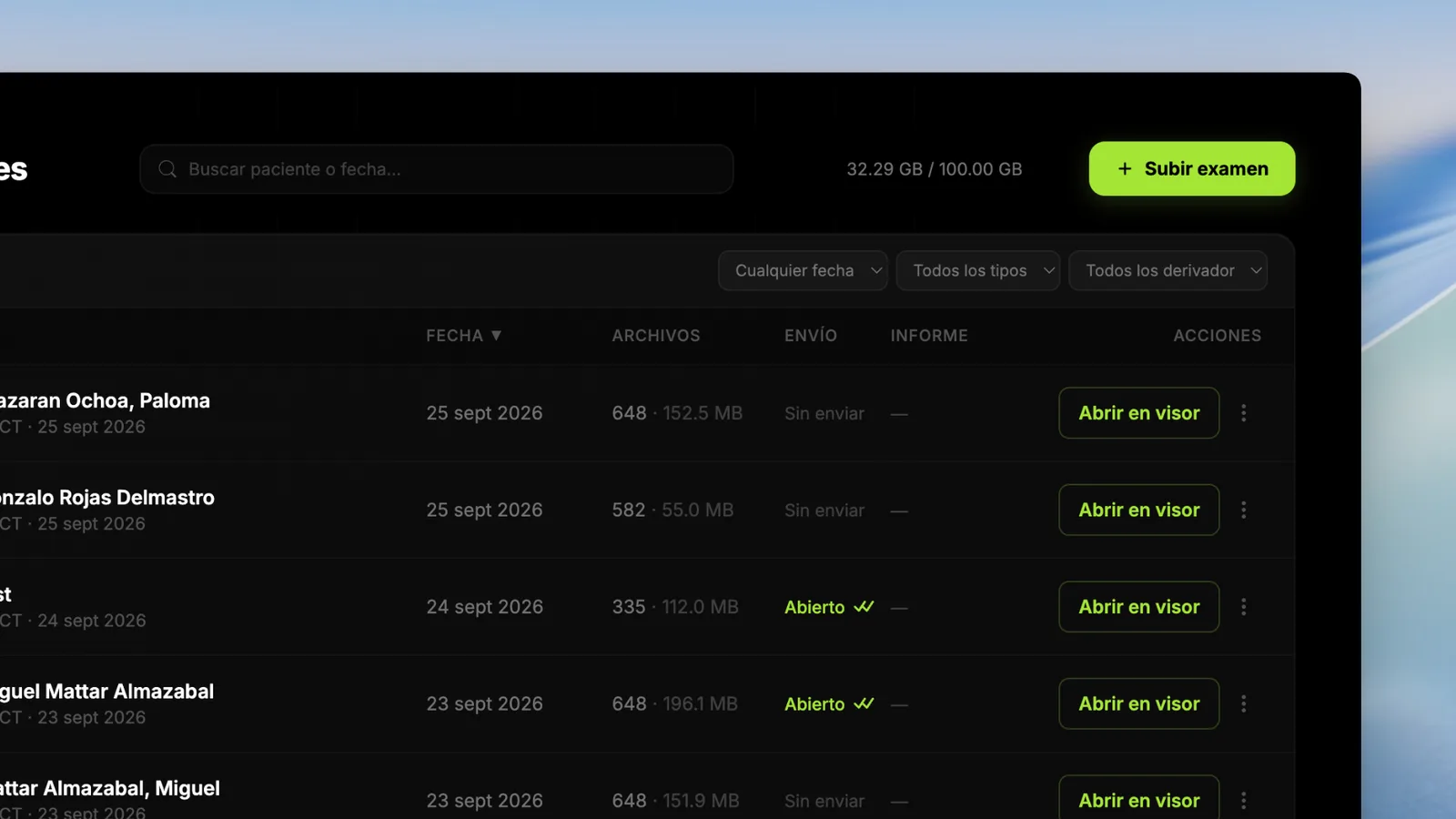
Task: Click the 648 · 196.1 MB files cell
Action: pyautogui.click(x=675, y=704)
